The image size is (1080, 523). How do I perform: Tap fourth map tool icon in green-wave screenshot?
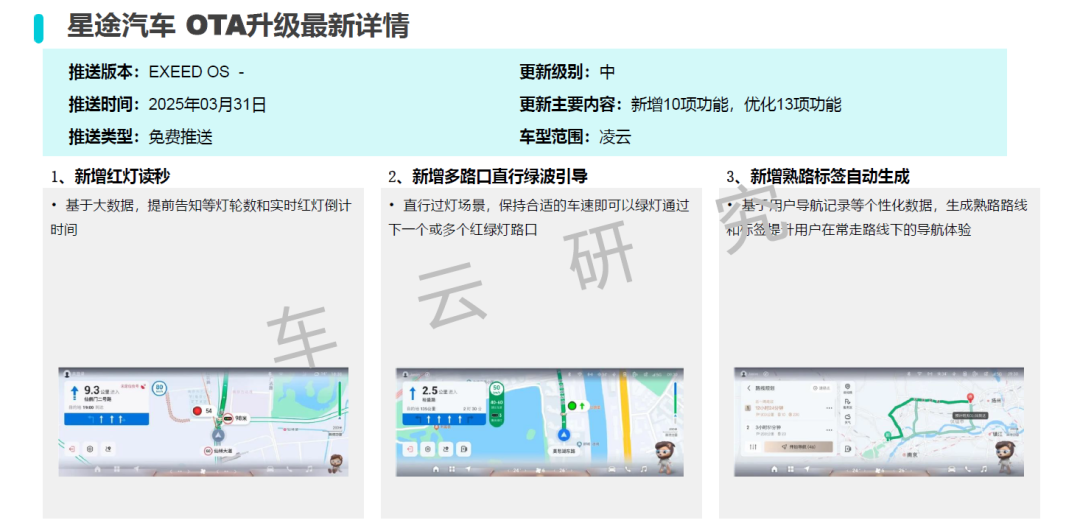[x=464, y=449]
